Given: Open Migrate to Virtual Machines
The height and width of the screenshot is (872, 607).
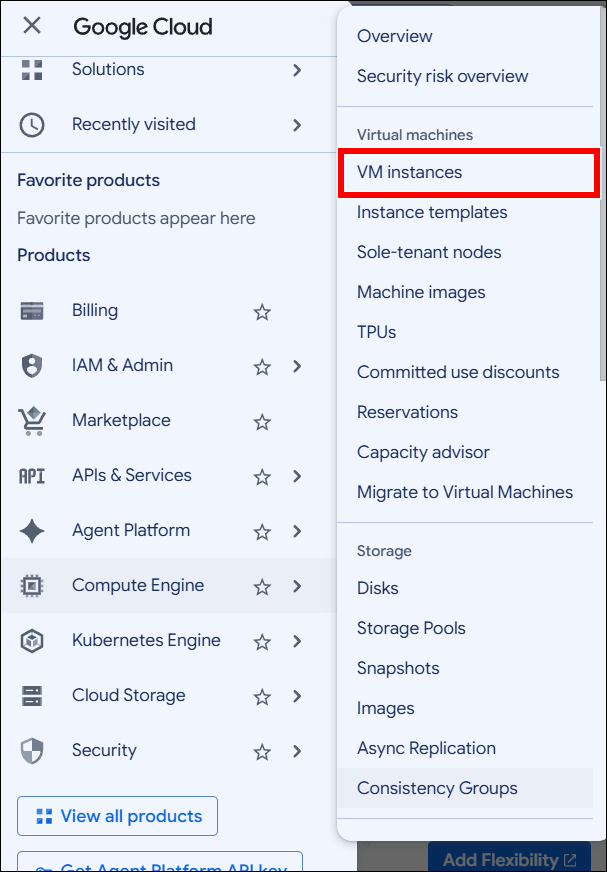Looking at the screenshot, I should click(465, 493).
